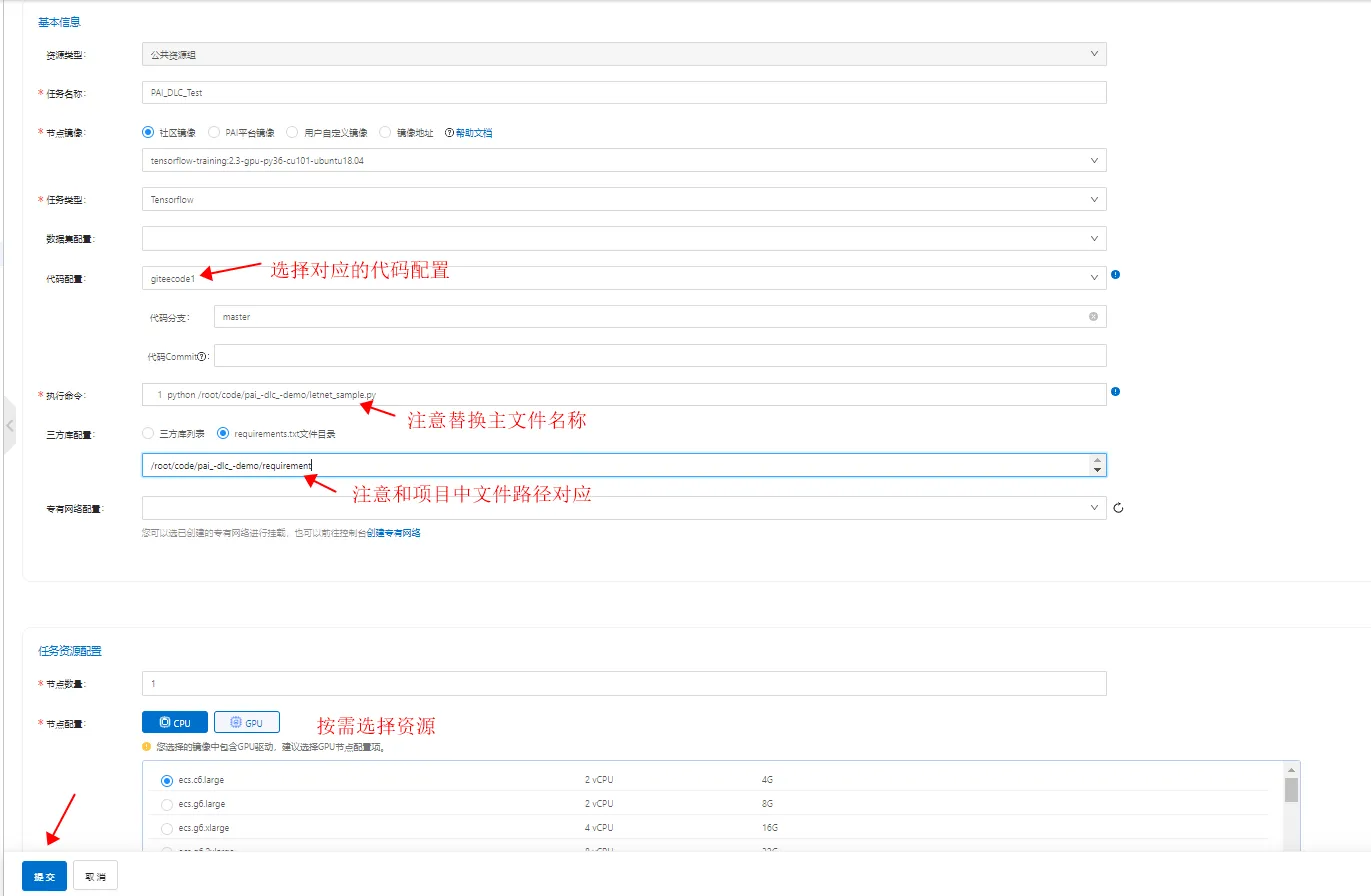The image size is (1371, 896).
Task: Open the 代码配置 giteecode1 dropdown
Action: pos(624,278)
